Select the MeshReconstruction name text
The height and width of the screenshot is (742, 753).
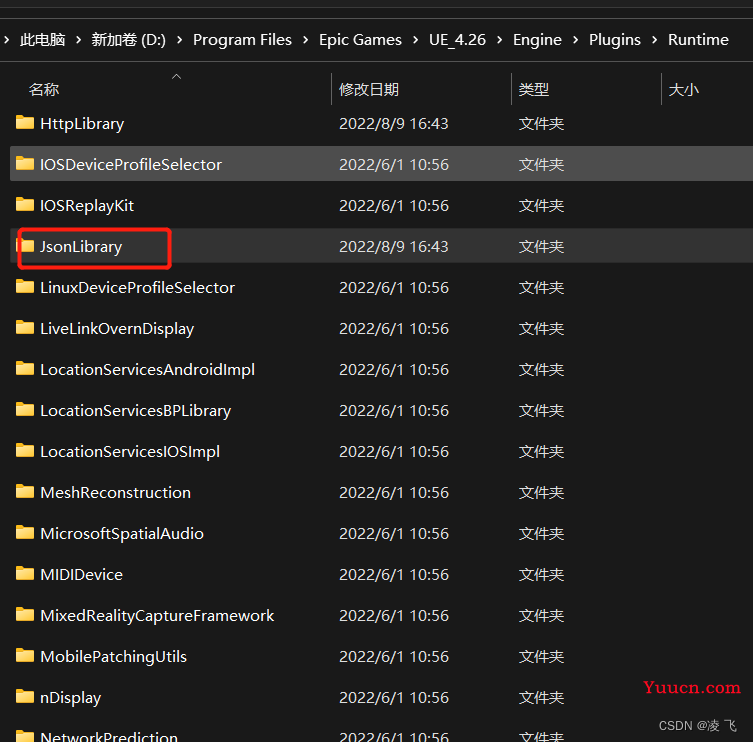coord(115,493)
